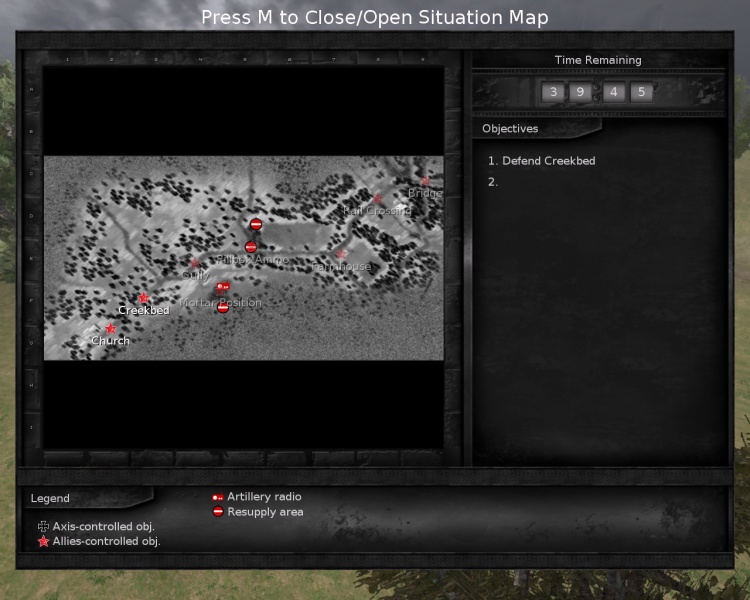Screen dimensions: 750x600
Task: Click the northernmost resupply marker on the map
Action: (x=256, y=224)
